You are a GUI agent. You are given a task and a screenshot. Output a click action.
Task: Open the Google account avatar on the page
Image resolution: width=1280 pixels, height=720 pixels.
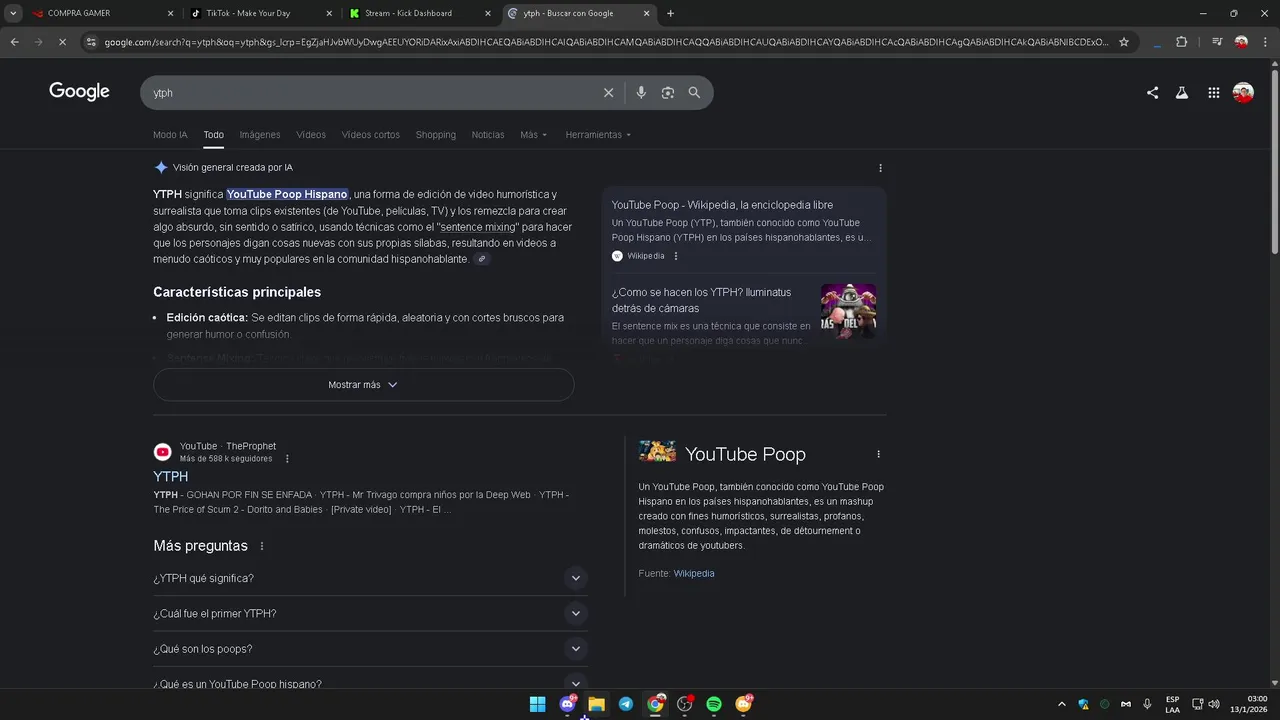tap(1243, 93)
